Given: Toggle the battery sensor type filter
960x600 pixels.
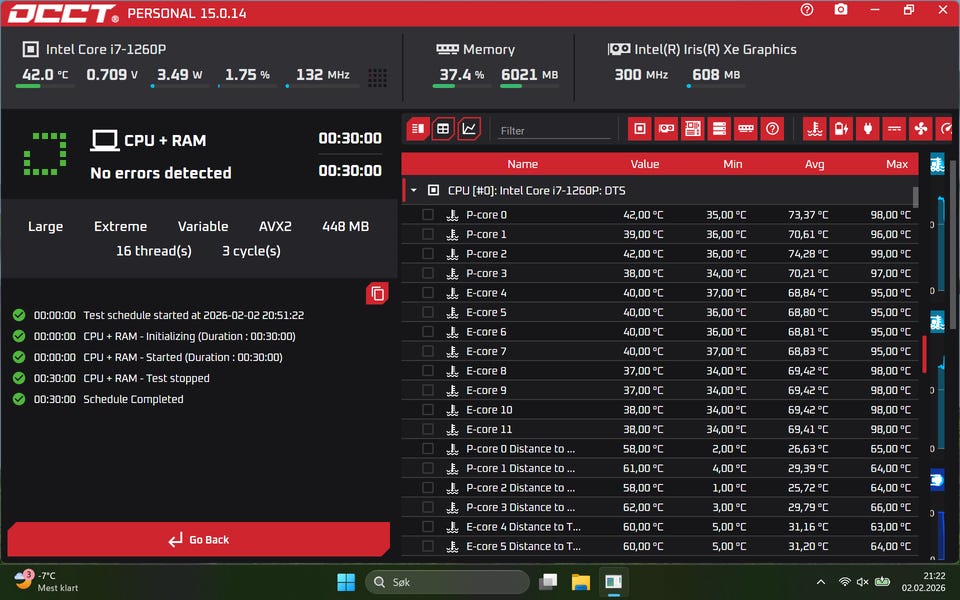Looking at the screenshot, I should pos(841,129).
